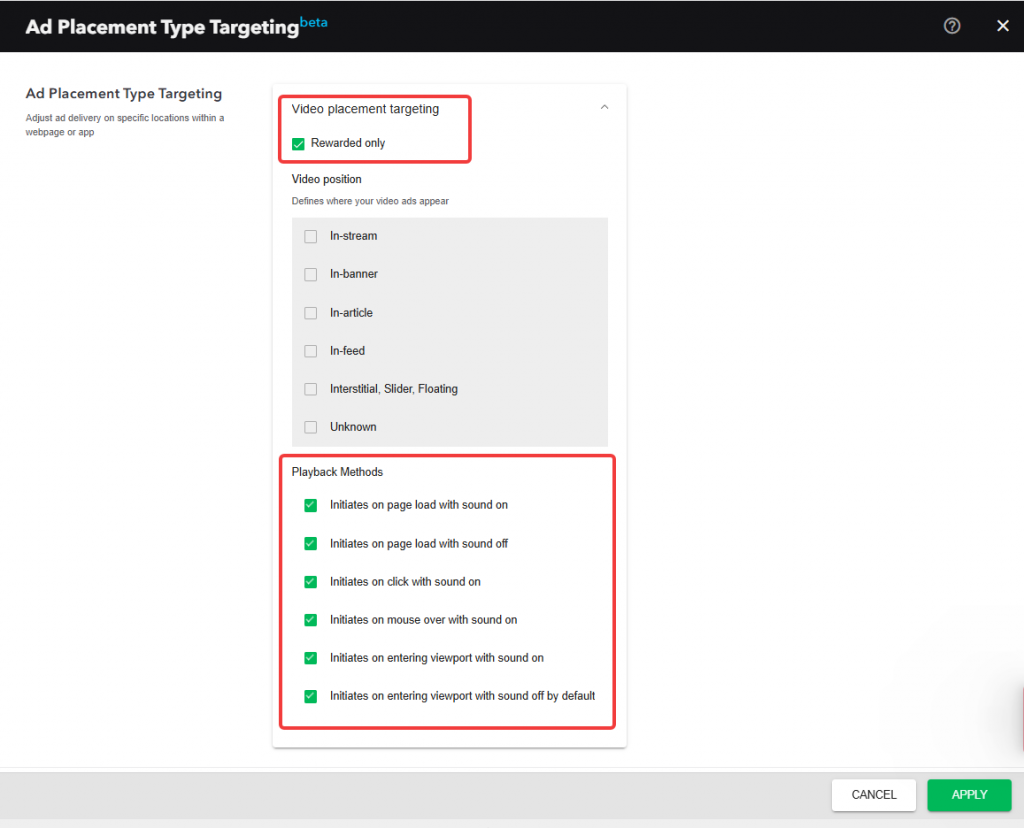Screen dimensions: 1024x828
Task: Uncheck Initiates on mouse over with sound on
Action: click(x=311, y=620)
